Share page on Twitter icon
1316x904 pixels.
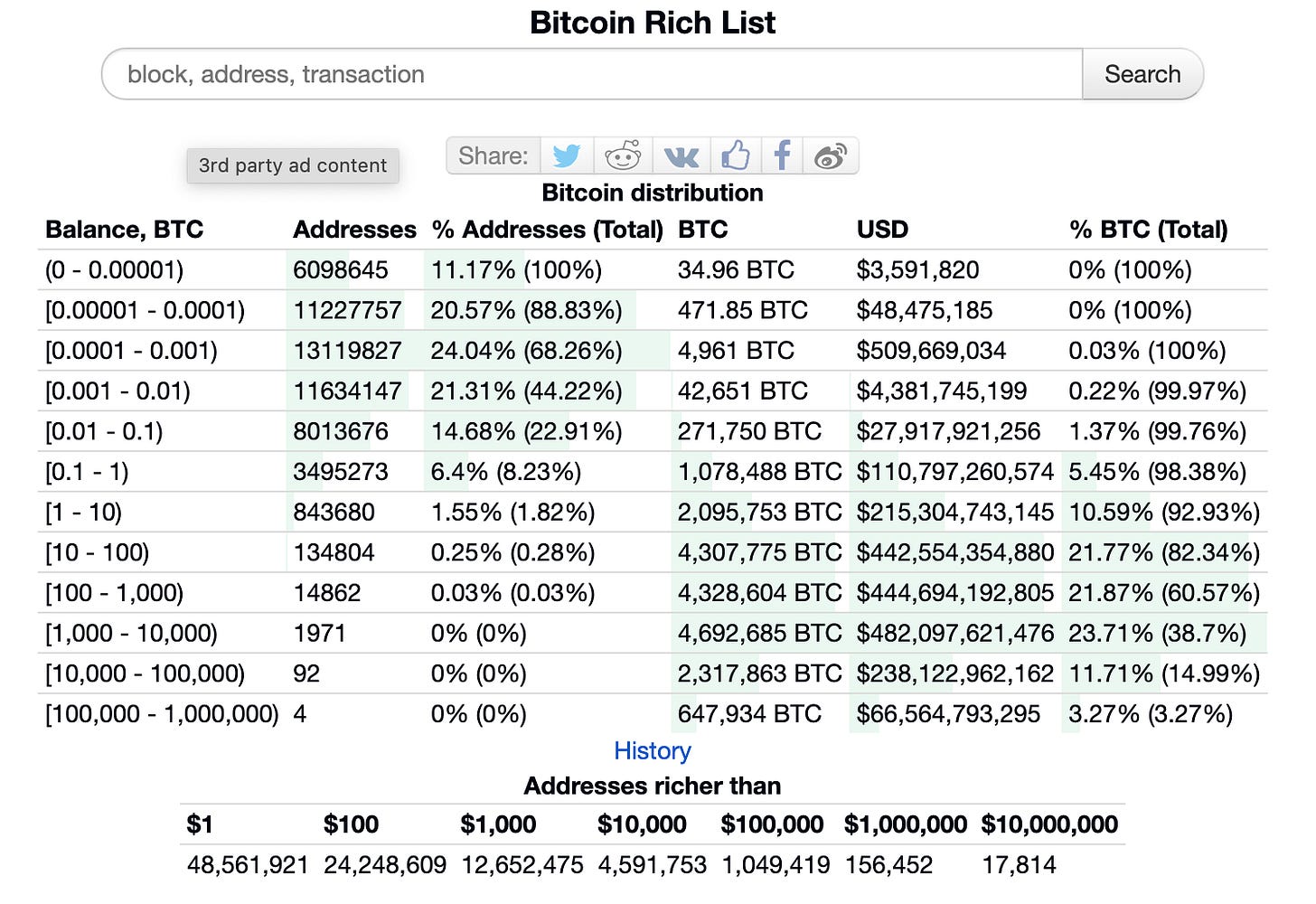(x=567, y=155)
